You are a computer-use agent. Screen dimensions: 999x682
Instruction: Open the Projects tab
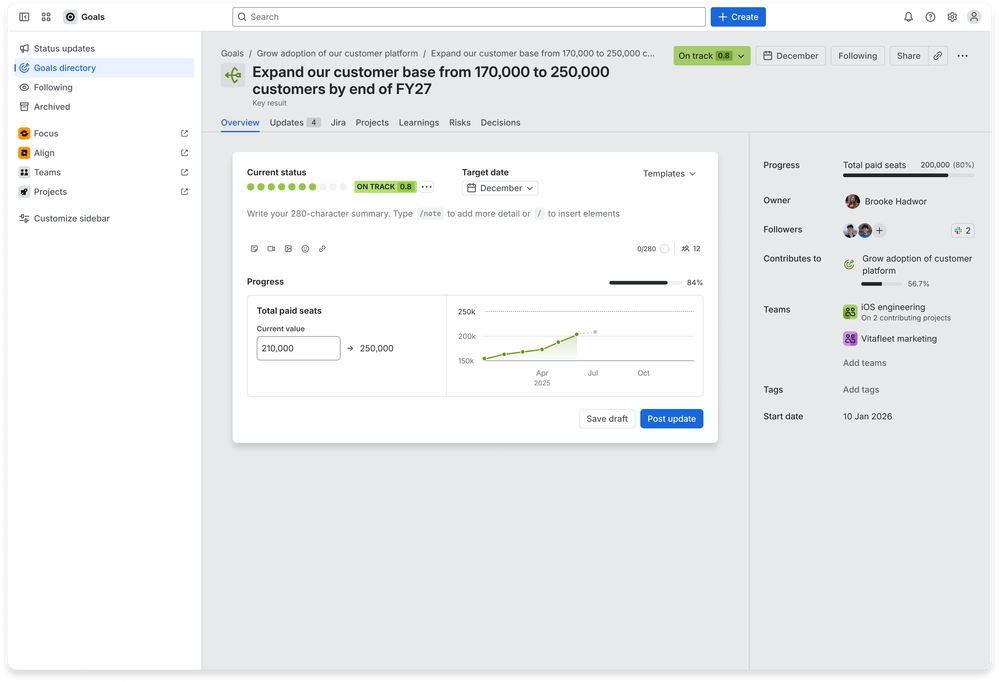click(x=372, y=123)
